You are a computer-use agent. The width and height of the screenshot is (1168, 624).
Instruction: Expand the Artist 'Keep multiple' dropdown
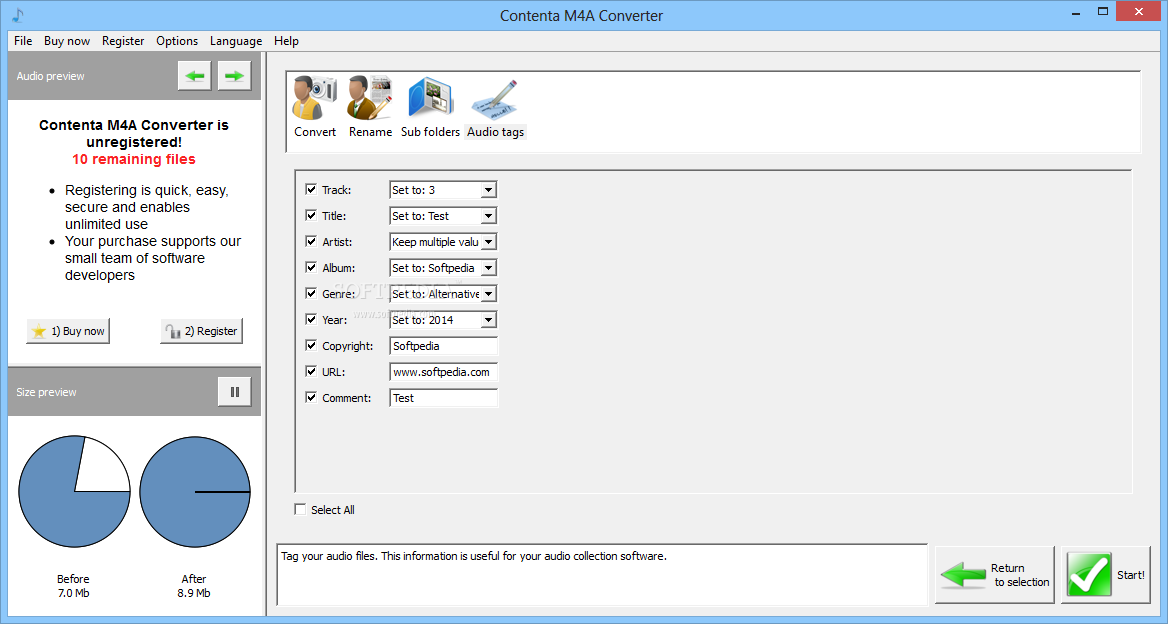point(488,242)
